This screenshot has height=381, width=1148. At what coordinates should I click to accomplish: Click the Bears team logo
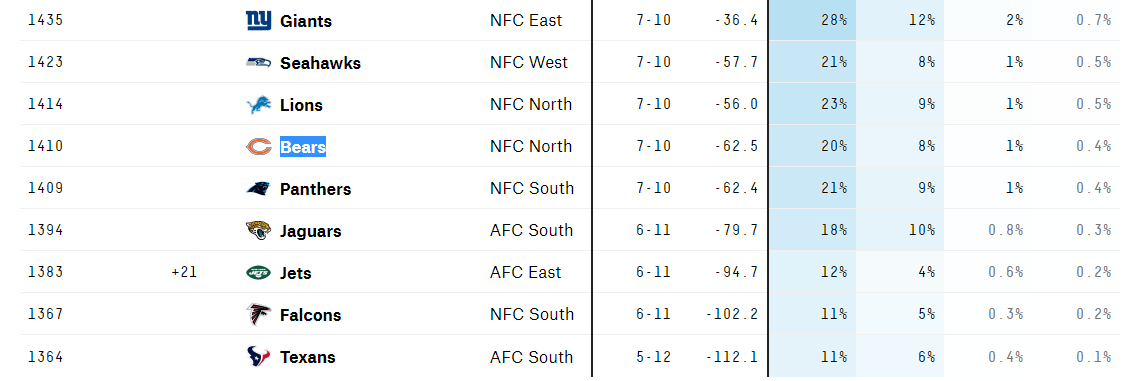tap(258, 147)
